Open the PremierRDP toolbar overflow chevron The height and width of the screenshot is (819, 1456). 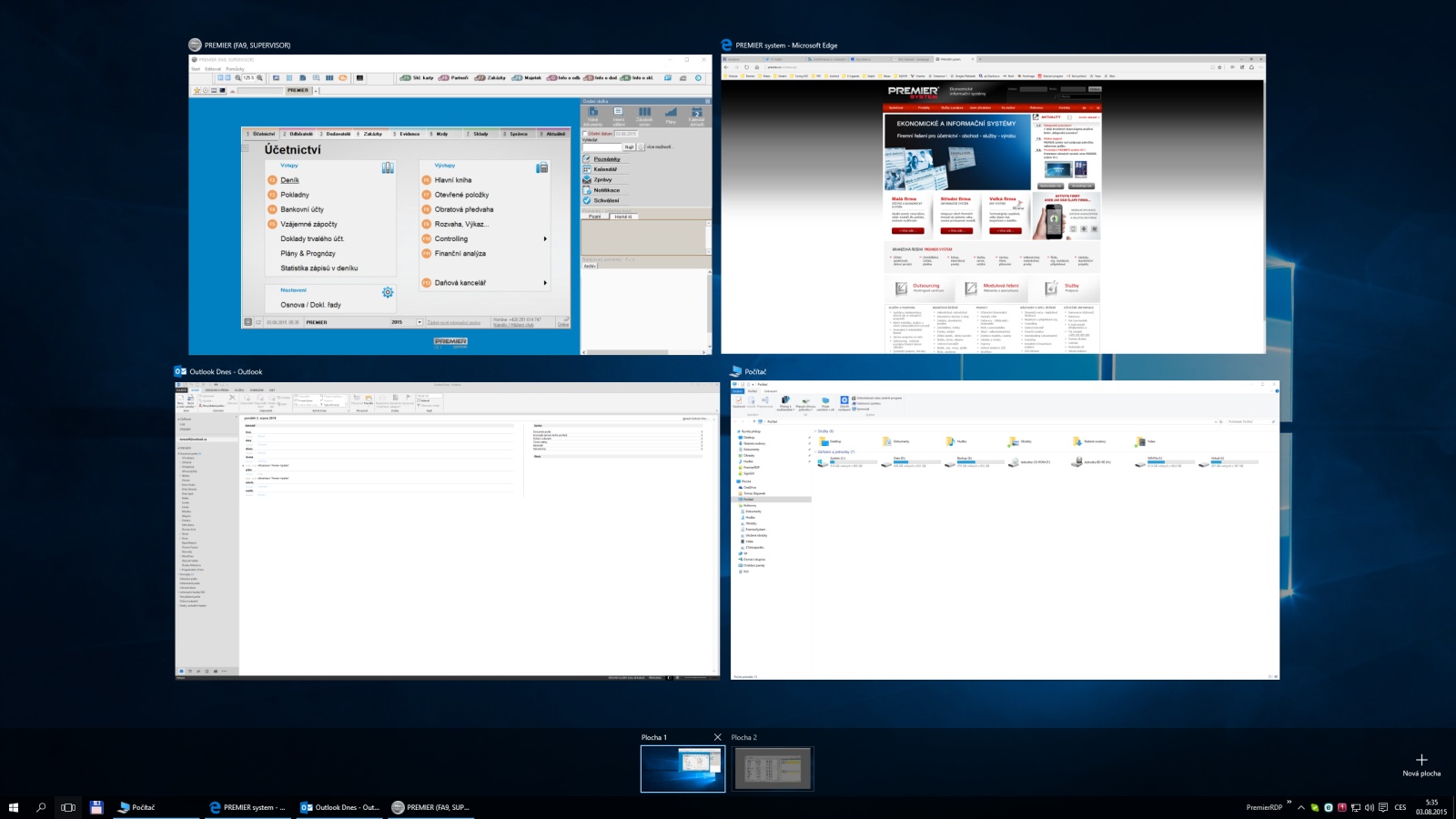coord(1289,802)
